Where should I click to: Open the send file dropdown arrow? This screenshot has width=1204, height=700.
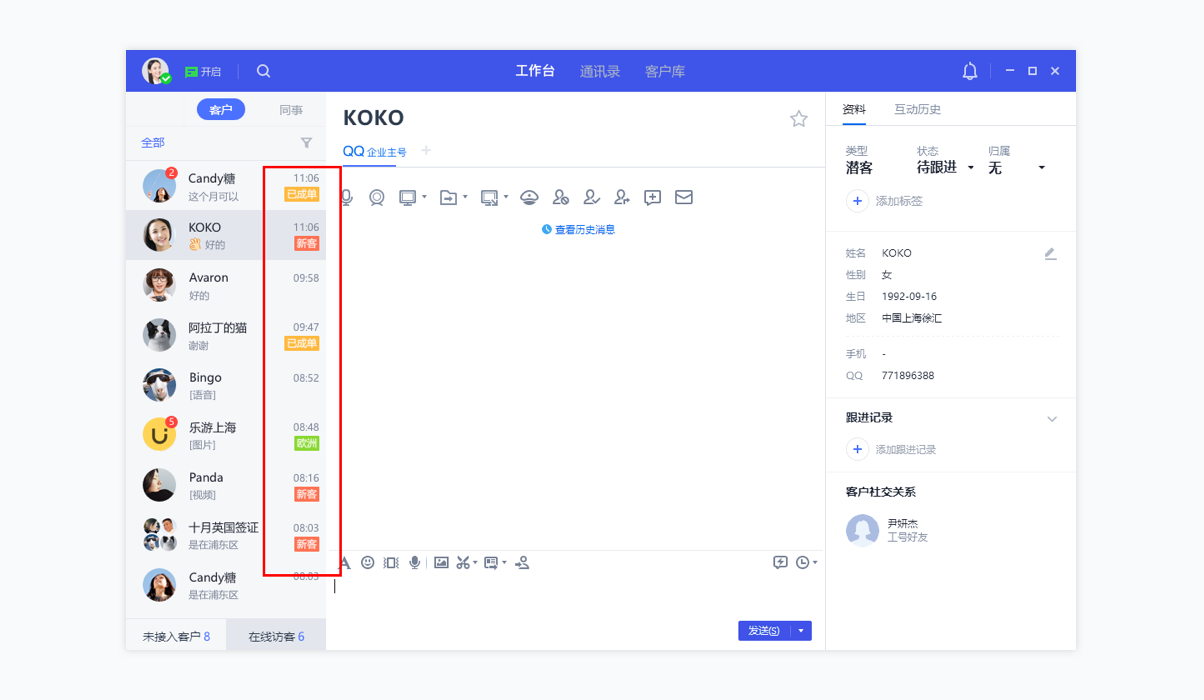tap(465, 197)
